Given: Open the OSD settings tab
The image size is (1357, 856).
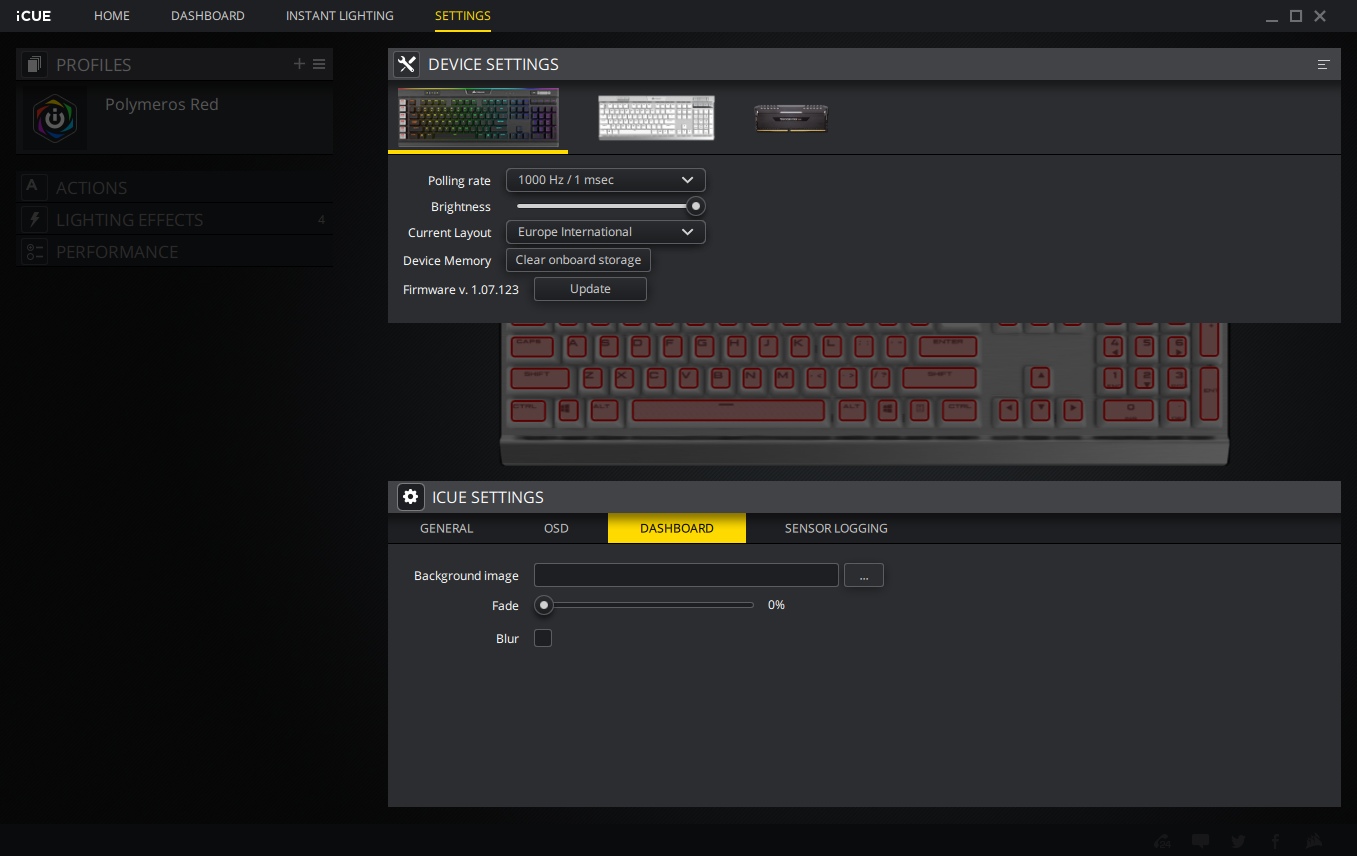Looking at the screenshot, I should tap(556, 528).
